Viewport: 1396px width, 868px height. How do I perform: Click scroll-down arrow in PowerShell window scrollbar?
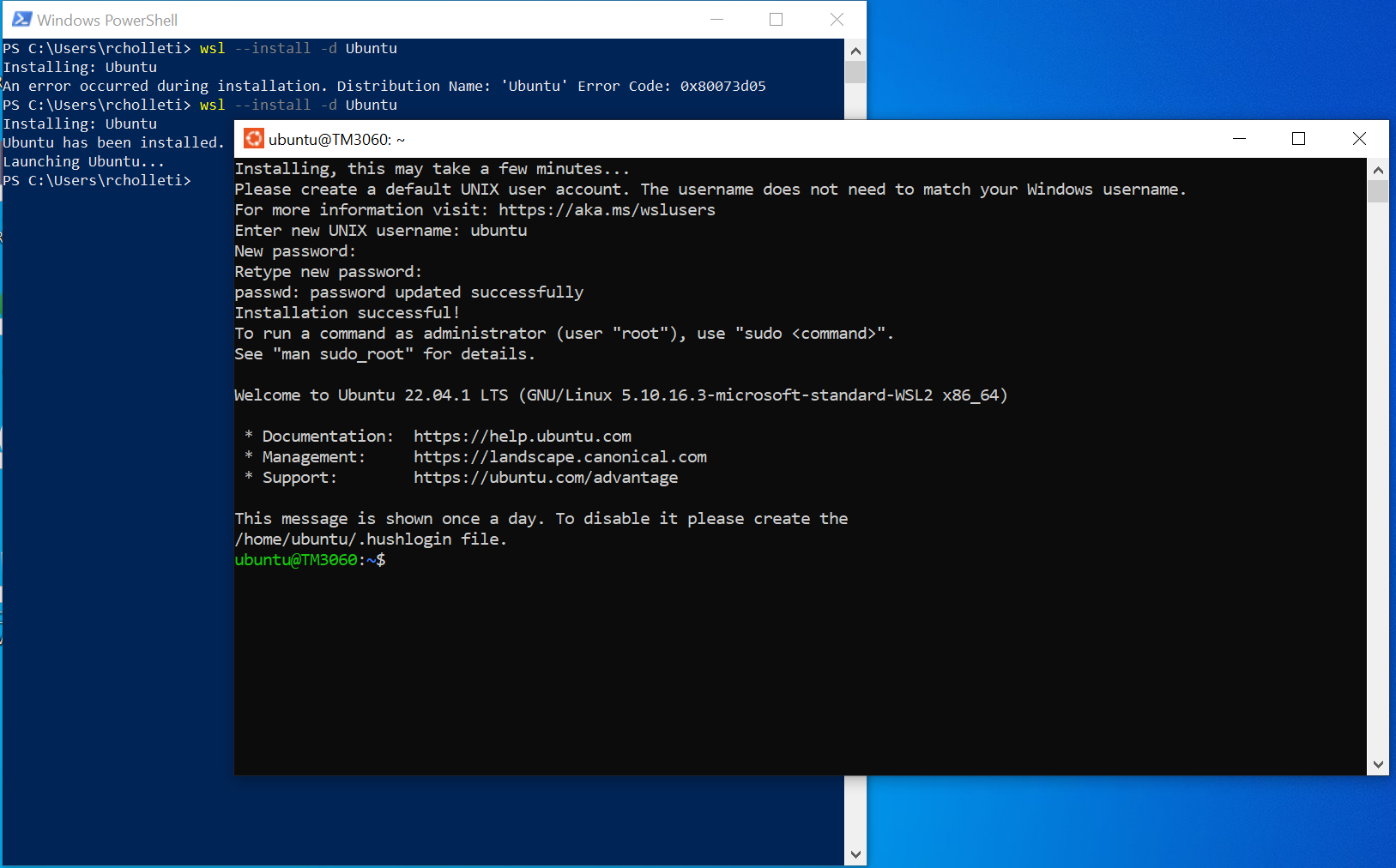[855, 854]
